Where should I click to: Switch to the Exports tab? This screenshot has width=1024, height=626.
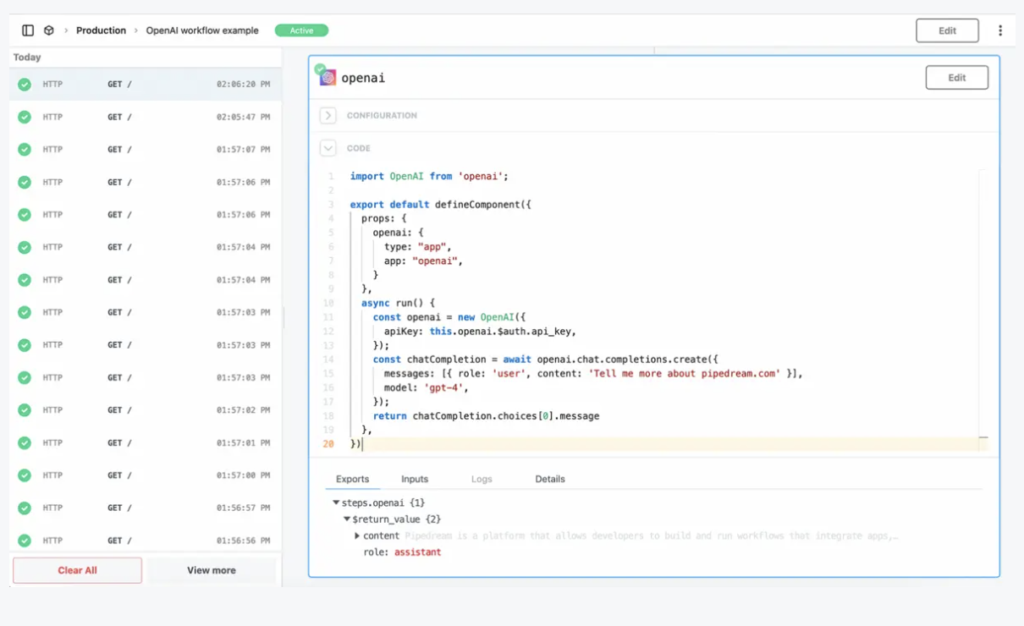353,479
